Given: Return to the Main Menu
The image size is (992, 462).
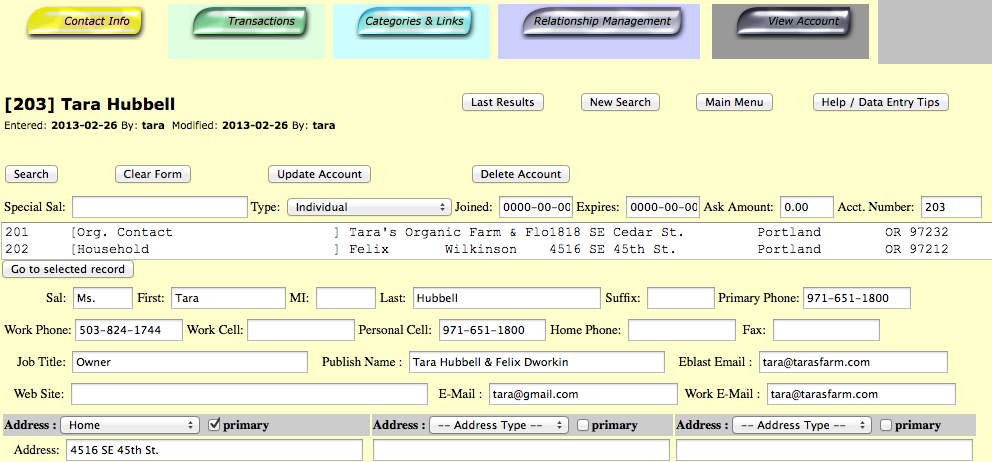Looking at the screenshot, I should point(734,102).
